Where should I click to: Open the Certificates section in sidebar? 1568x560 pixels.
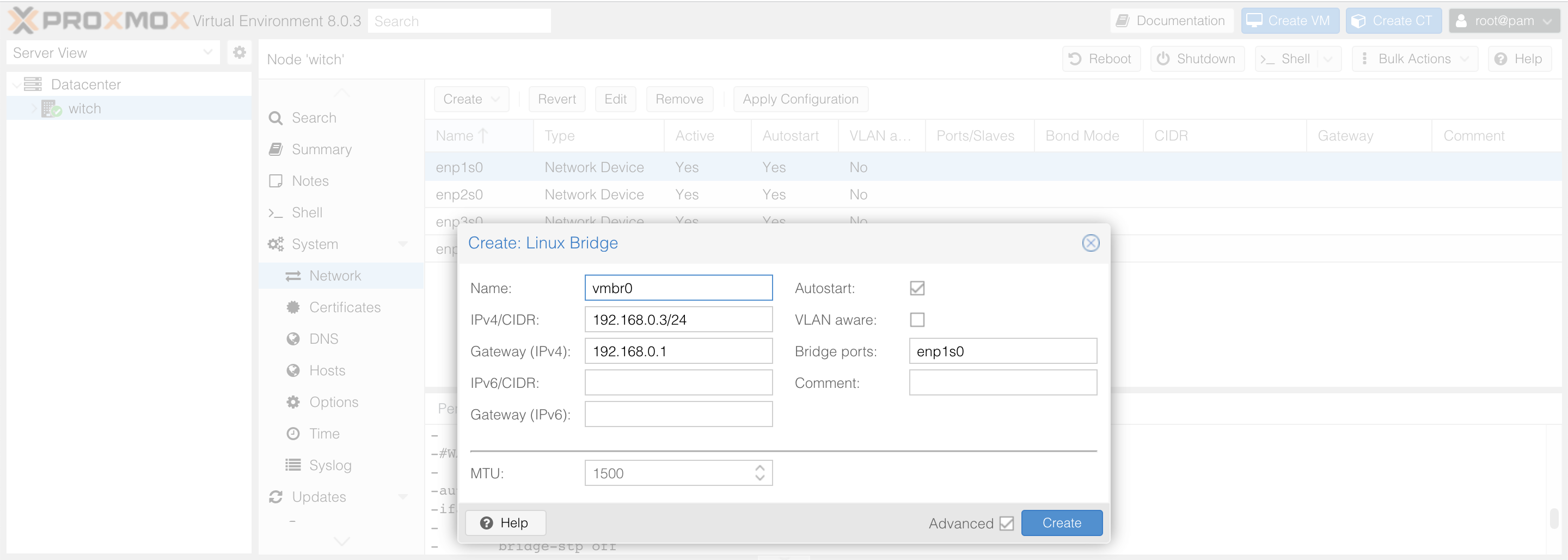click(x=345, y=308)
